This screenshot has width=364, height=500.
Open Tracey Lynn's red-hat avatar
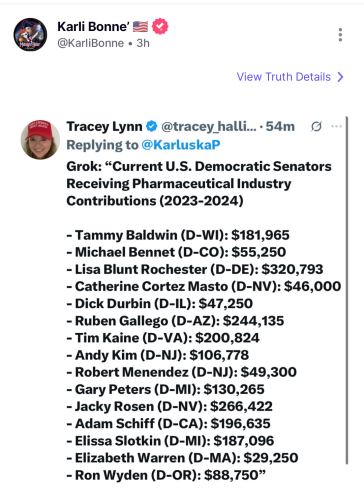point(40,140)
